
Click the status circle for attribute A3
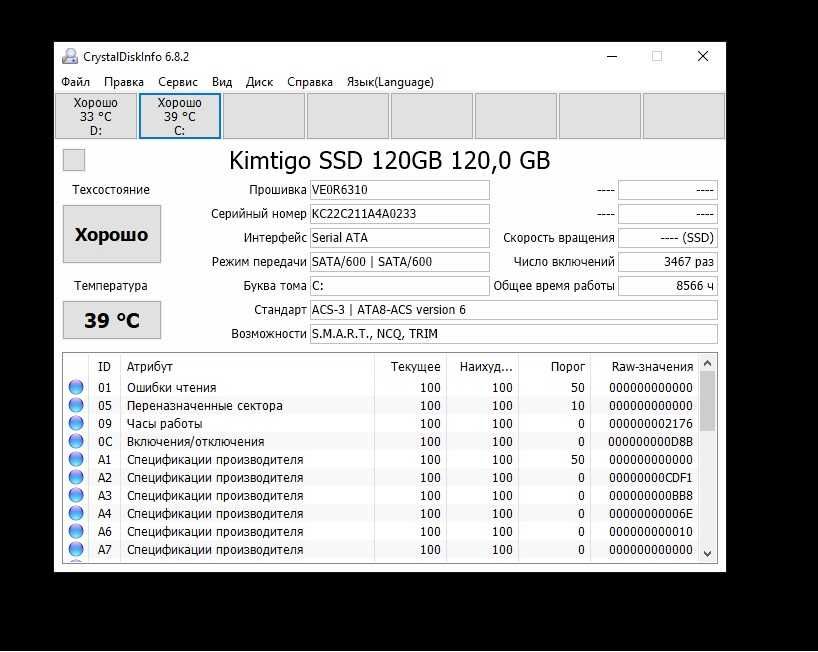76,495
